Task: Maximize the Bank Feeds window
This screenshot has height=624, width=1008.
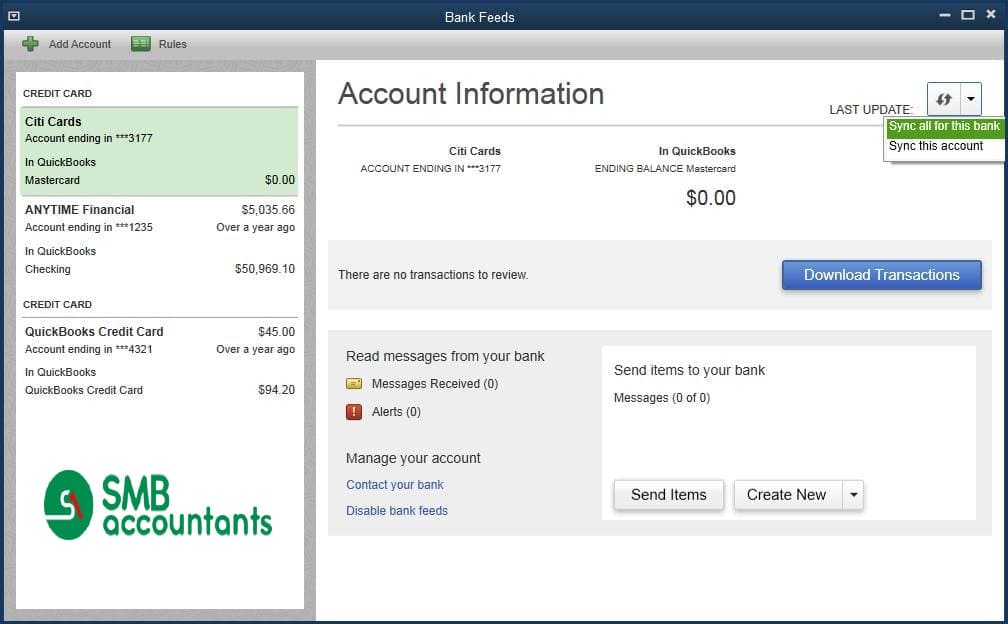Action: click(968, 15)
